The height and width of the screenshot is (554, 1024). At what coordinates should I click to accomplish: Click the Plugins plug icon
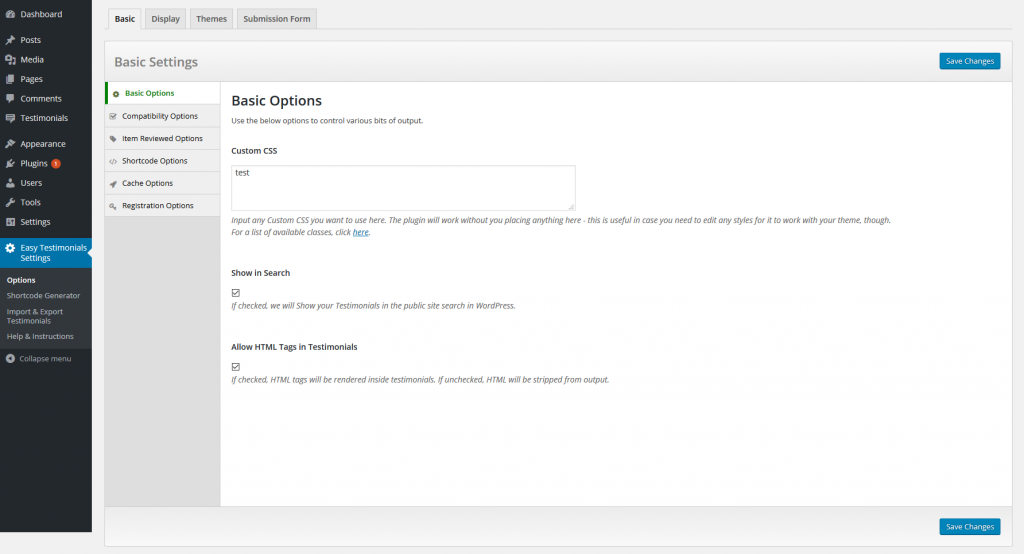[10, 163]
